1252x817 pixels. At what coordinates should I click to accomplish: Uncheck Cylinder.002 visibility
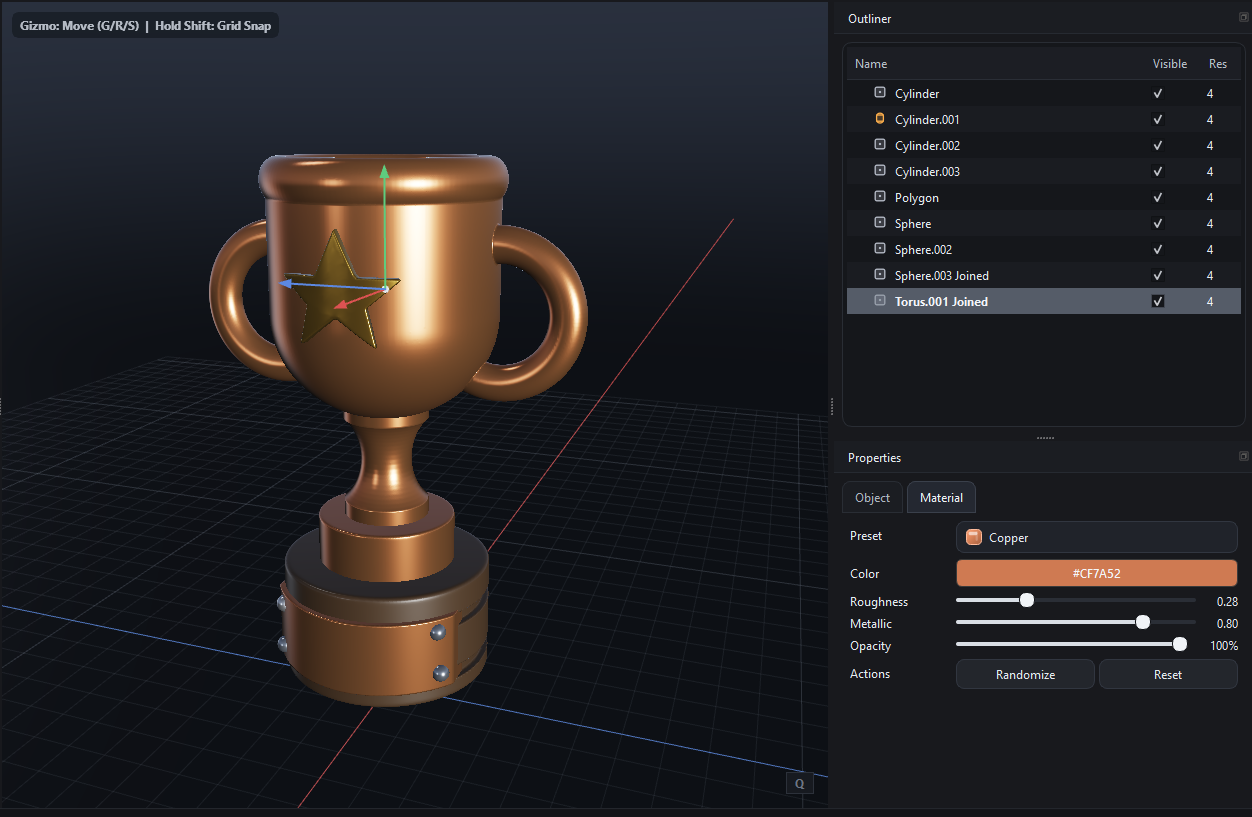tap(1157, 145)
